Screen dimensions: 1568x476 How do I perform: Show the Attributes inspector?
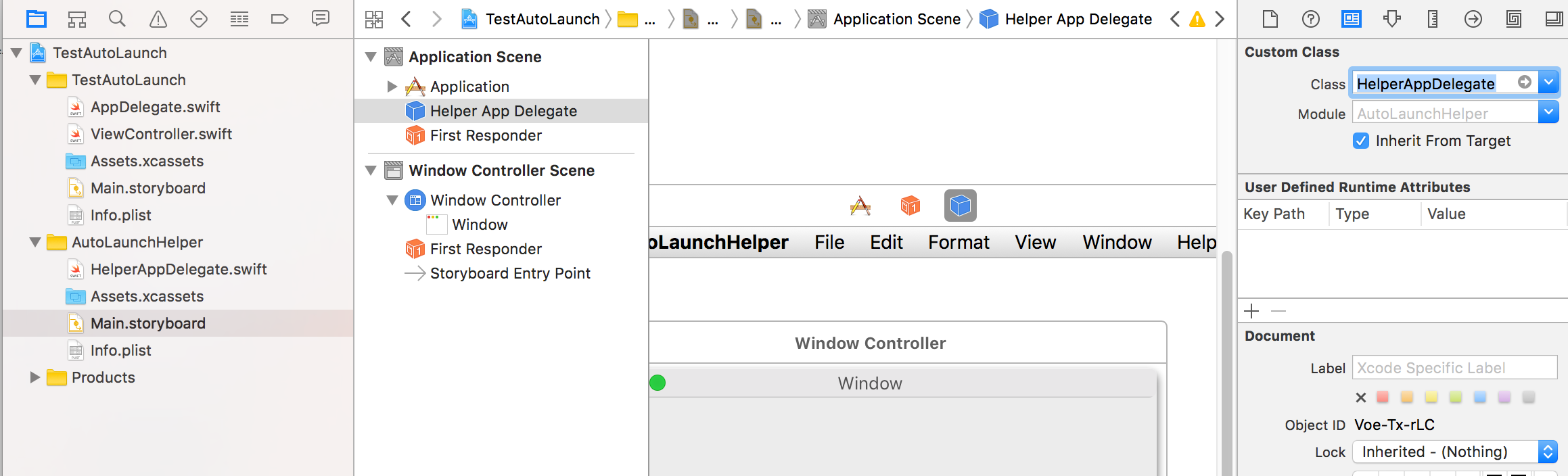(1392, 19)
